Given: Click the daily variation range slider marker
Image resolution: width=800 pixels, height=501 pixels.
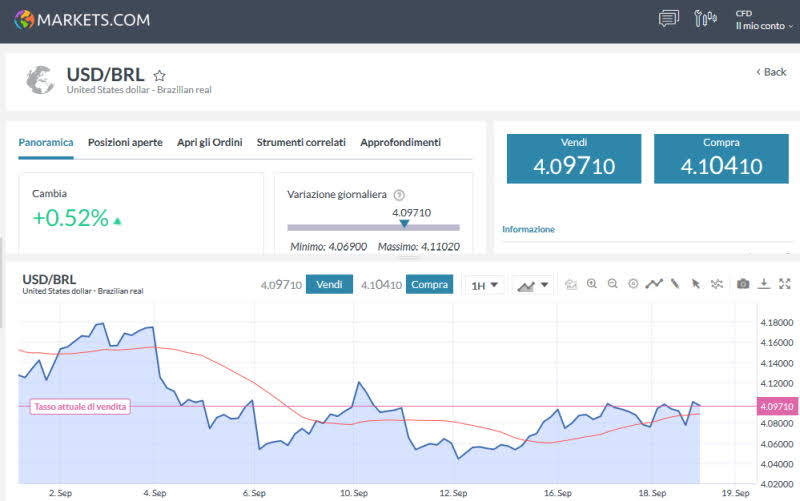Looking at the screenshot, I should 404,224.
